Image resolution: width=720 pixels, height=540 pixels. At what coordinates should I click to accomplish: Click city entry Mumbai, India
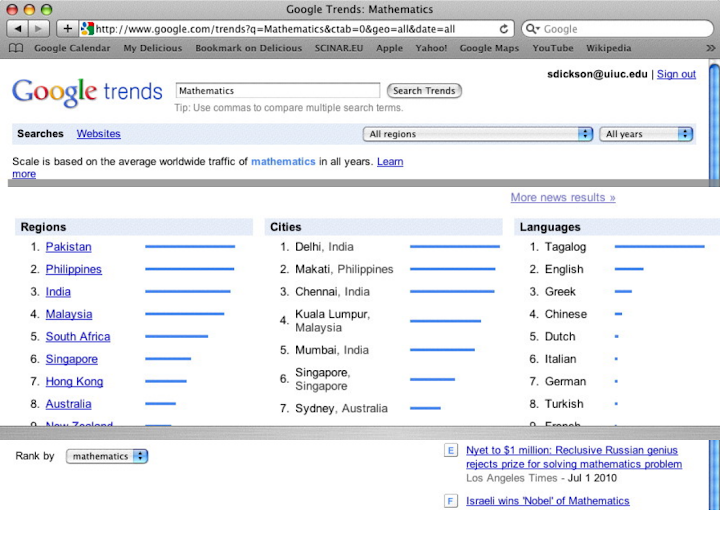tap(332, 350)
